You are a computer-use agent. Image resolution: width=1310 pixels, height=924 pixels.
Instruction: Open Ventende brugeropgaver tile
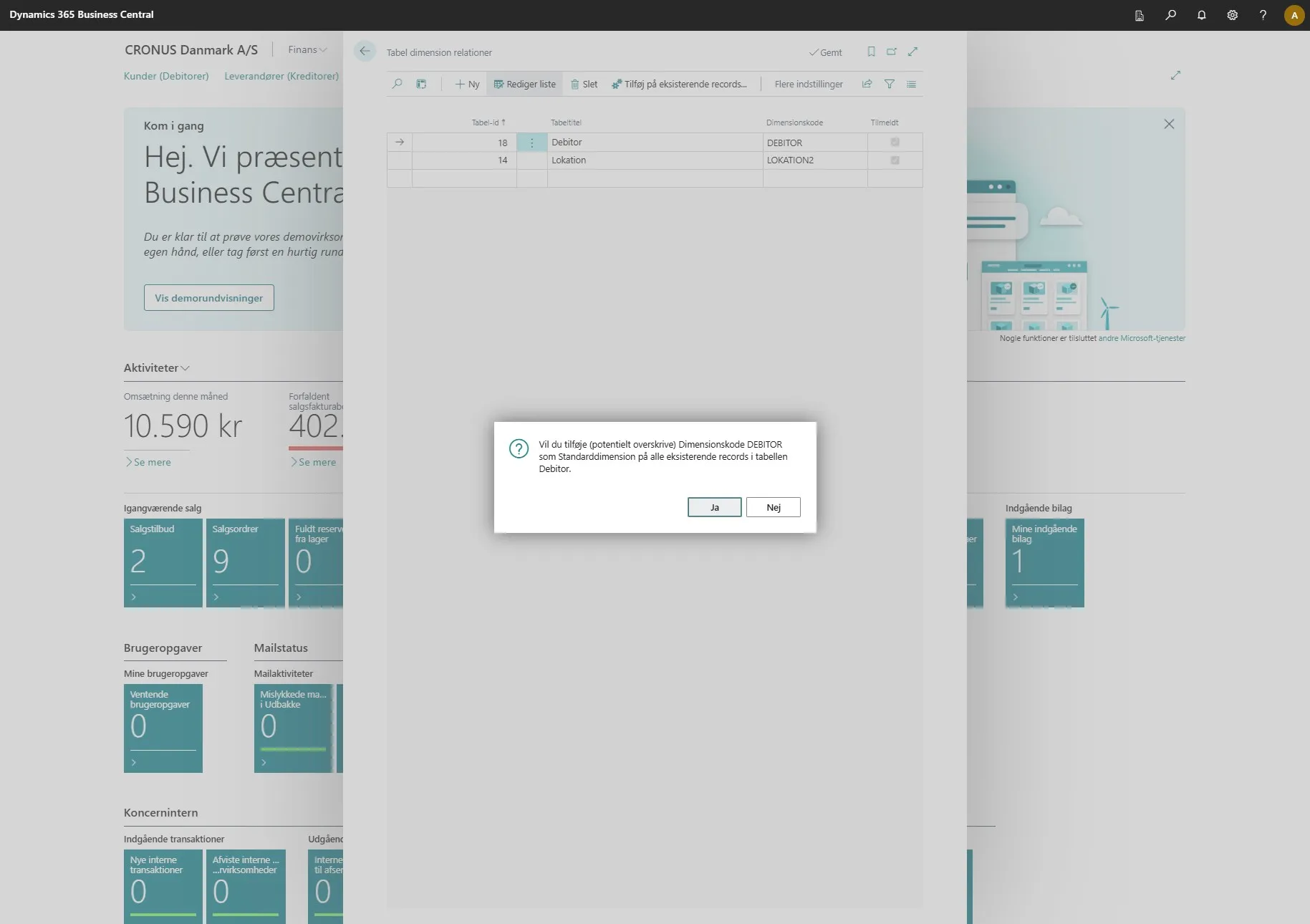163,728
